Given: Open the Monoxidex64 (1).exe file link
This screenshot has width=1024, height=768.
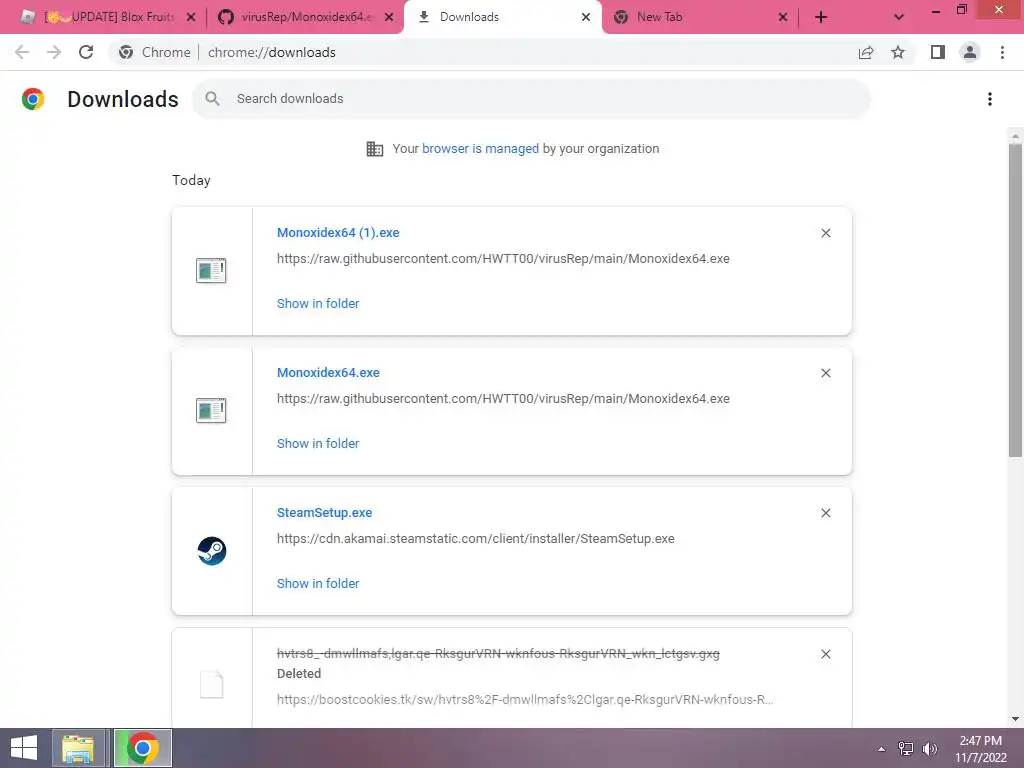Looking at the screenshot, I should tap(338, 232).
